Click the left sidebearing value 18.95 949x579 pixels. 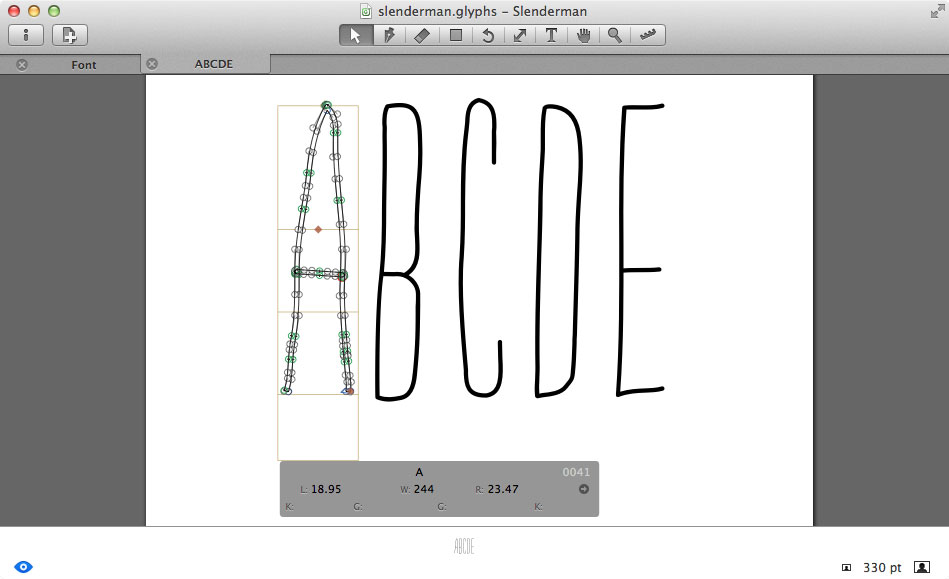point(326,489)
